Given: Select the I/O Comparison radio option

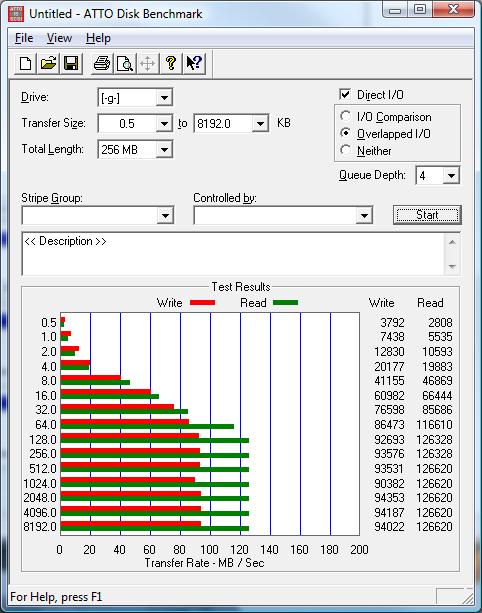Looking at the screenshot, I should point(346,116).
